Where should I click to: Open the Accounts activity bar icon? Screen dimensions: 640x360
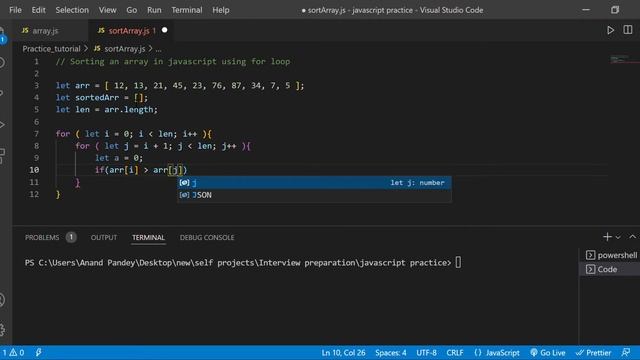pyautogui.click(x=2, y=300)
